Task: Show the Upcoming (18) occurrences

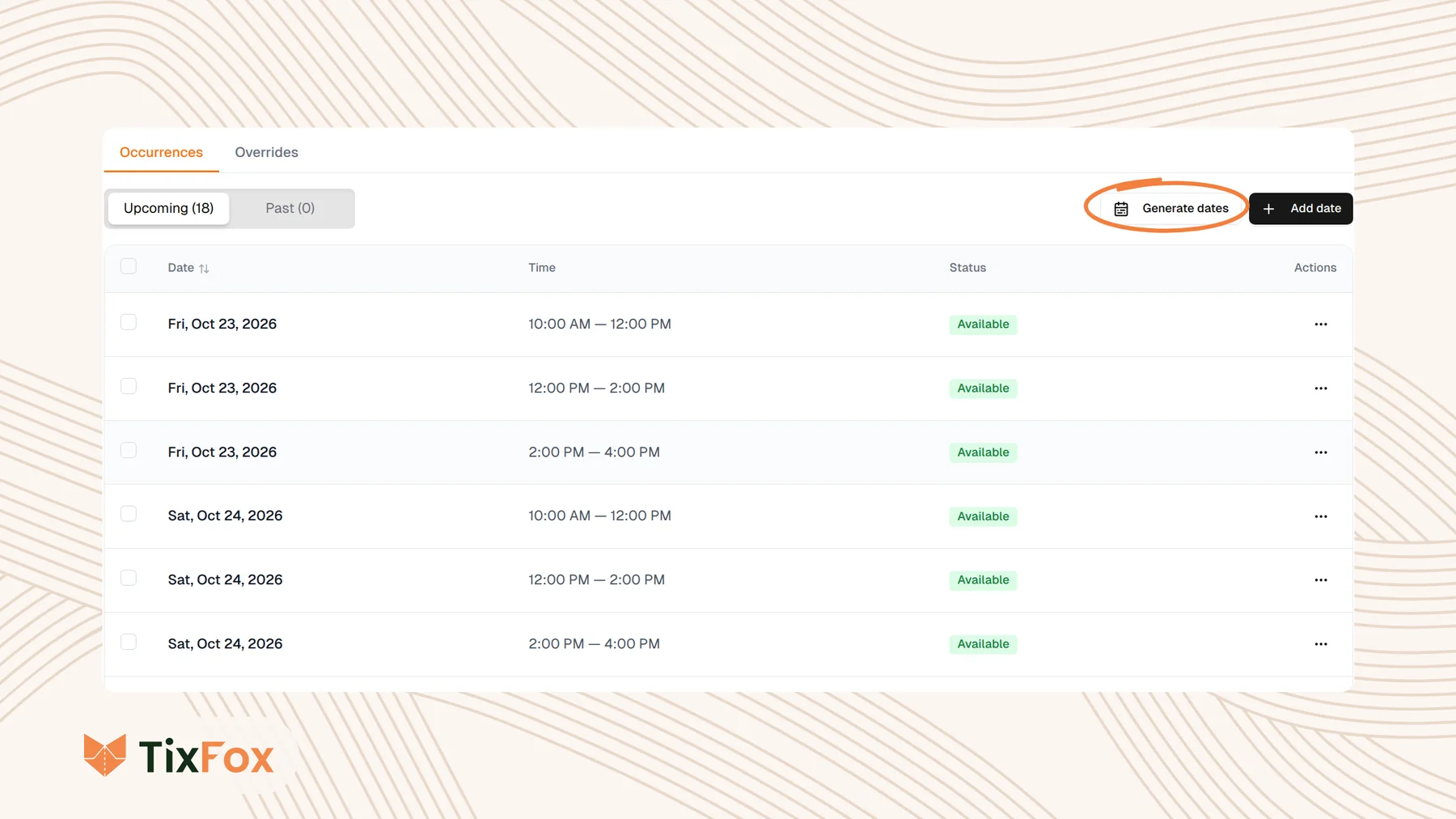Action: (x=168, y=208)
